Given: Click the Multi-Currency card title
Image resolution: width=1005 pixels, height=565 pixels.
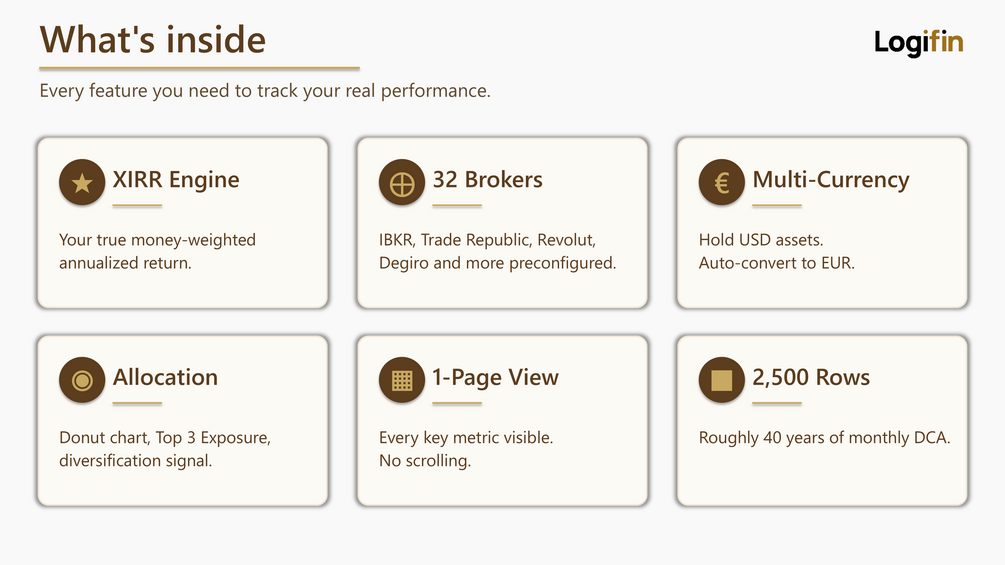Looking at the screenshot, I should pyautogui.click(x=831, y=180).
